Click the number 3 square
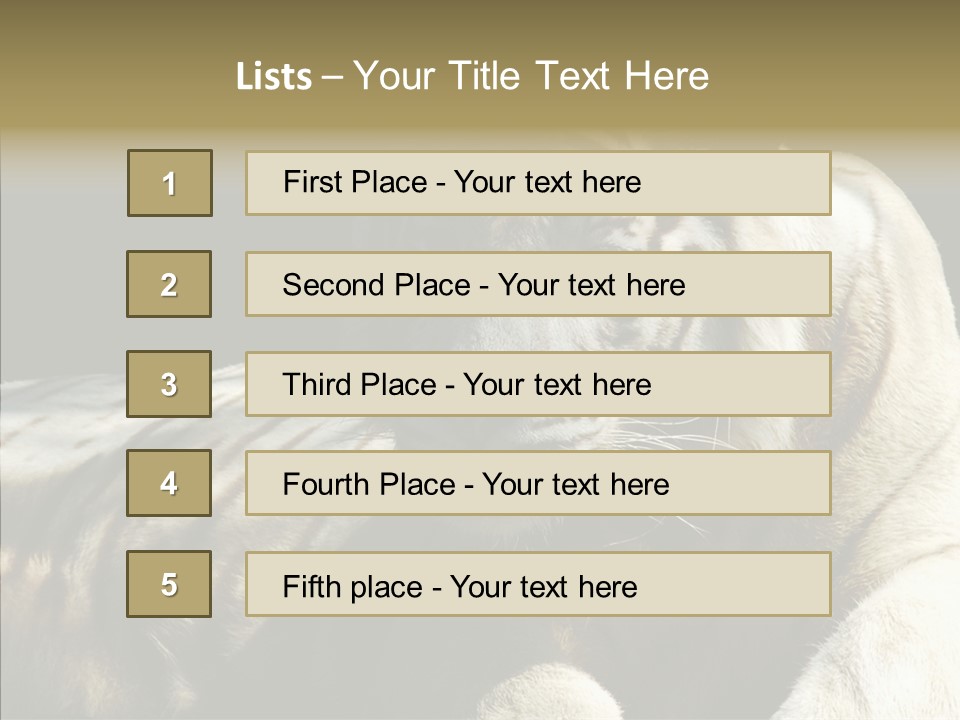This screenshot has height=720, width=960. point(169,384)
